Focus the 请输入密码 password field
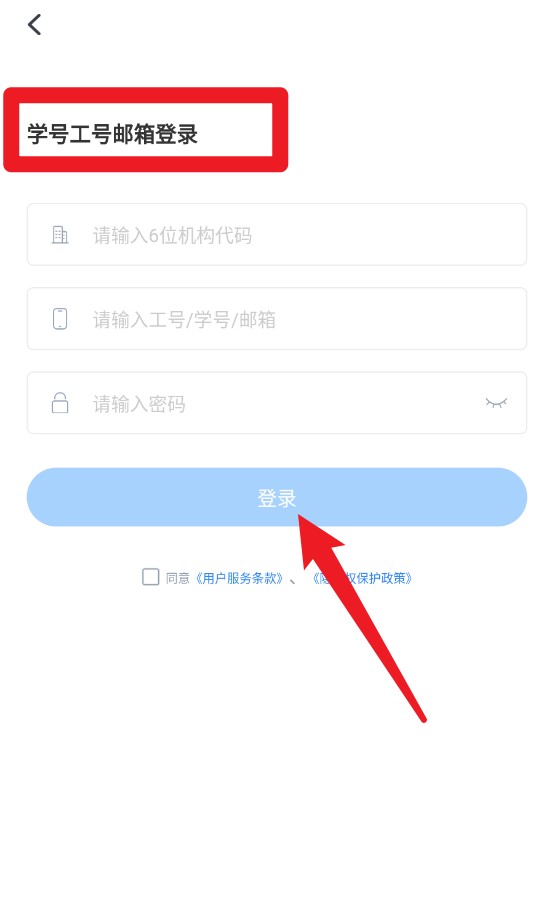 [277, 402]
